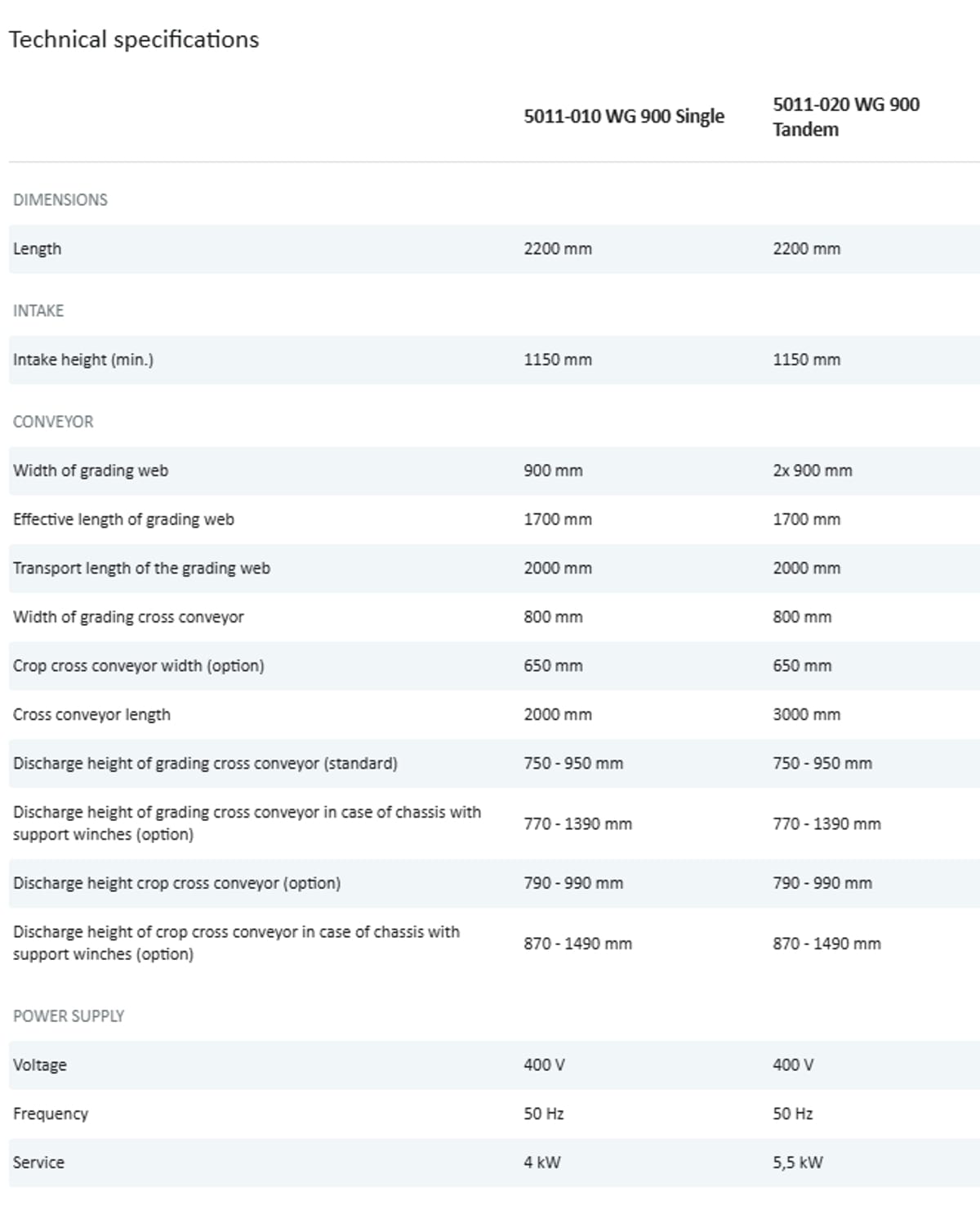
Task: Click the Voltage row label
Action: click(40, 1064)
